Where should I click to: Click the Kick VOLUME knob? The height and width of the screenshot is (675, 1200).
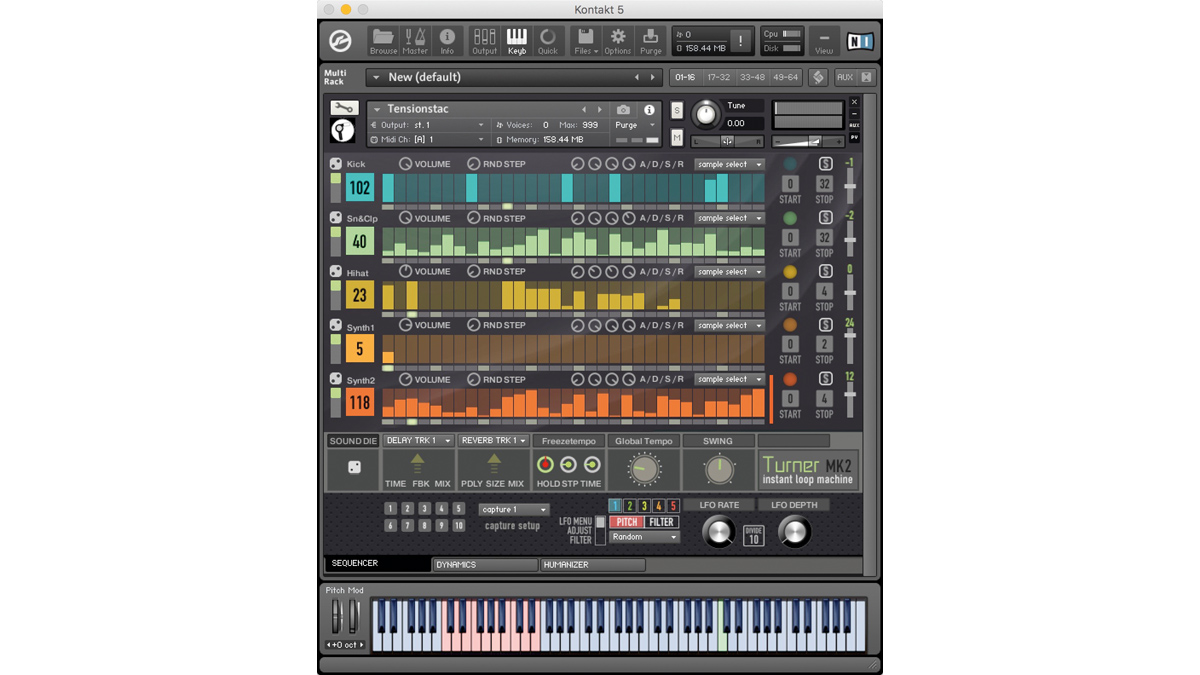pos(405,164)
